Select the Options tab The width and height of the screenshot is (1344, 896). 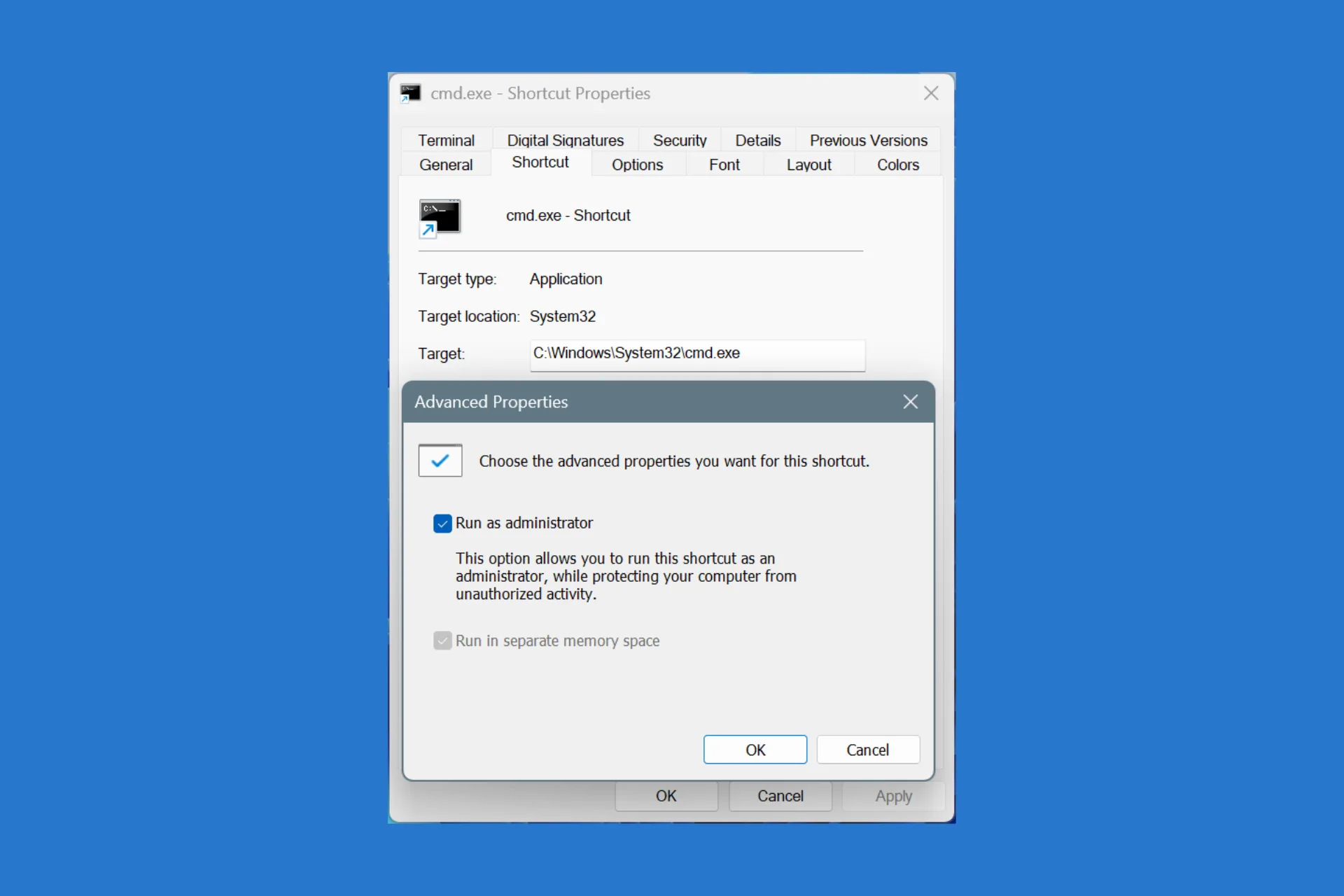[637, 164]
